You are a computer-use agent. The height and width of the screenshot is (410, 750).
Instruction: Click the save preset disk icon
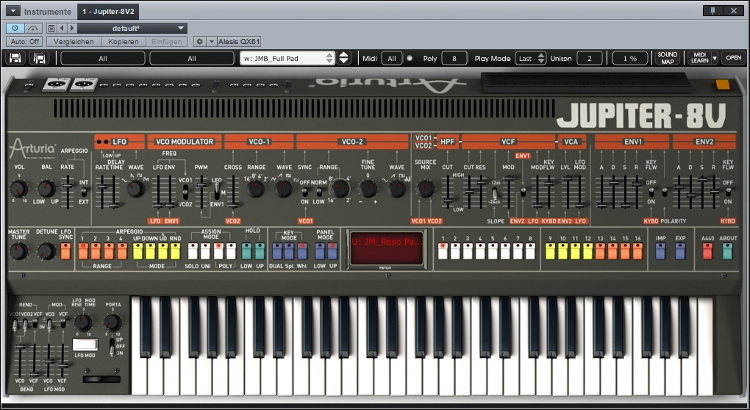click(x=15, y=58)
